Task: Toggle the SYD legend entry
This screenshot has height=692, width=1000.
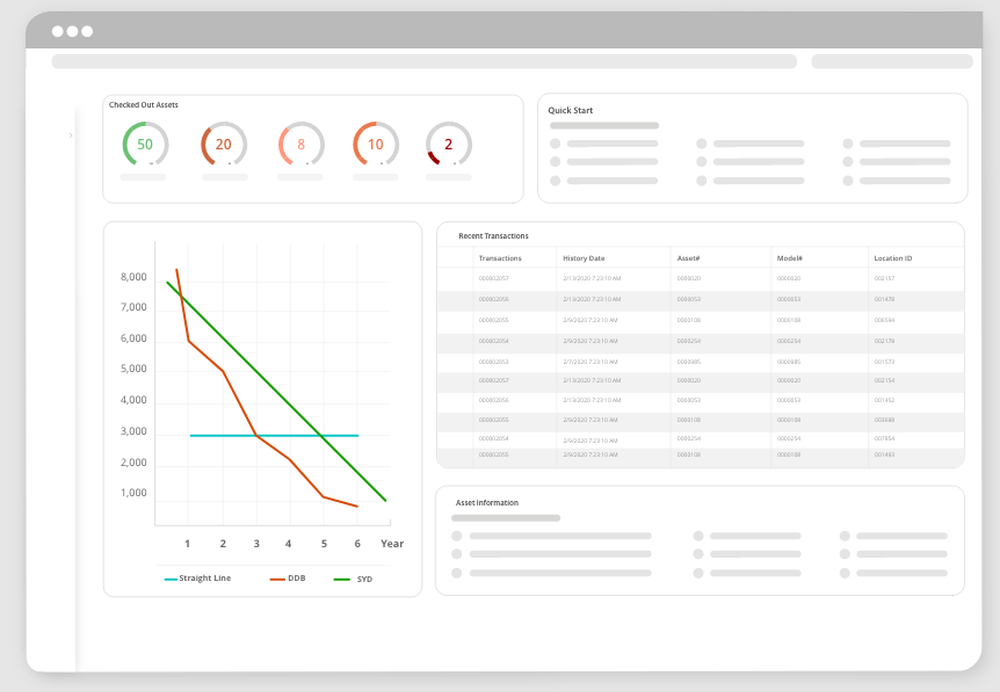Action: pos(353,579)
